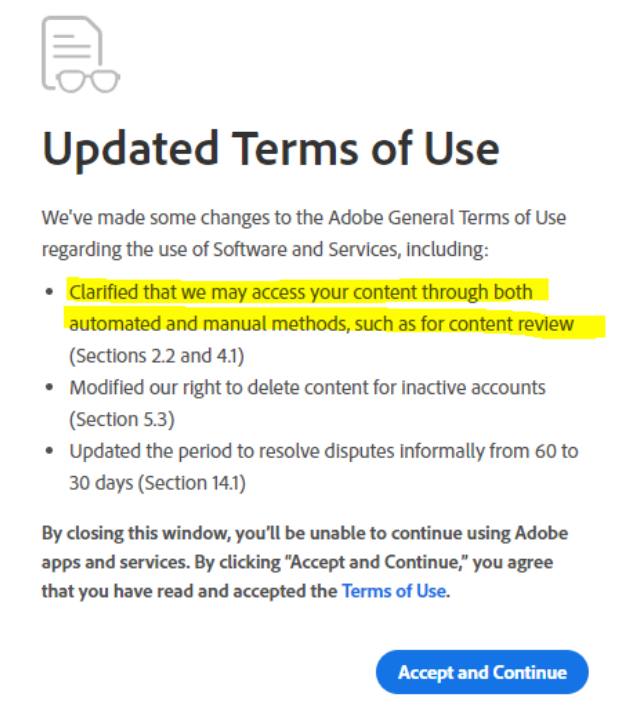Click the "Updated Terms of Use" heading

270,150
